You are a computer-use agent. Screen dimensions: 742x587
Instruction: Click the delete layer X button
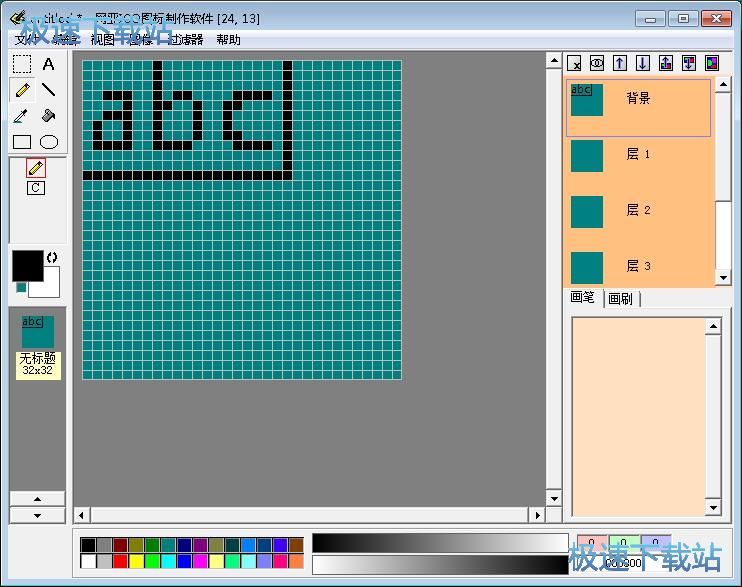tap(574, 63)
